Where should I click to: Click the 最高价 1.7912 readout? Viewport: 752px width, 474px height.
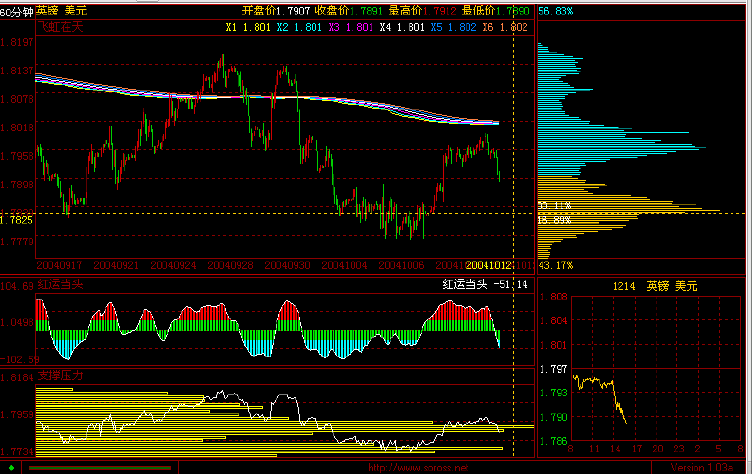coord(422,11)
